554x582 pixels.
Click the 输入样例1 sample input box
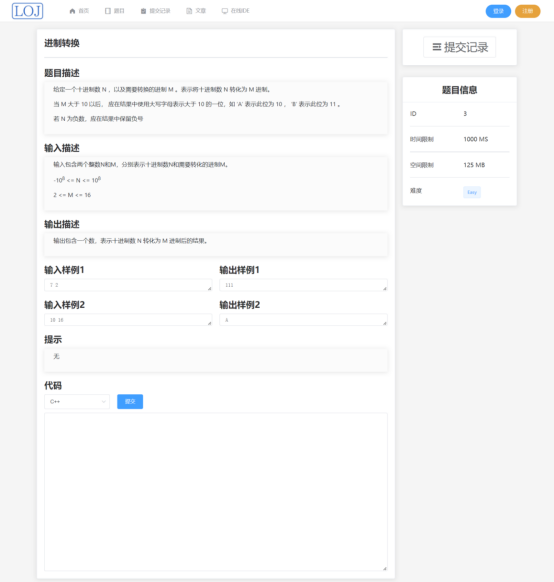click(128, 285)
